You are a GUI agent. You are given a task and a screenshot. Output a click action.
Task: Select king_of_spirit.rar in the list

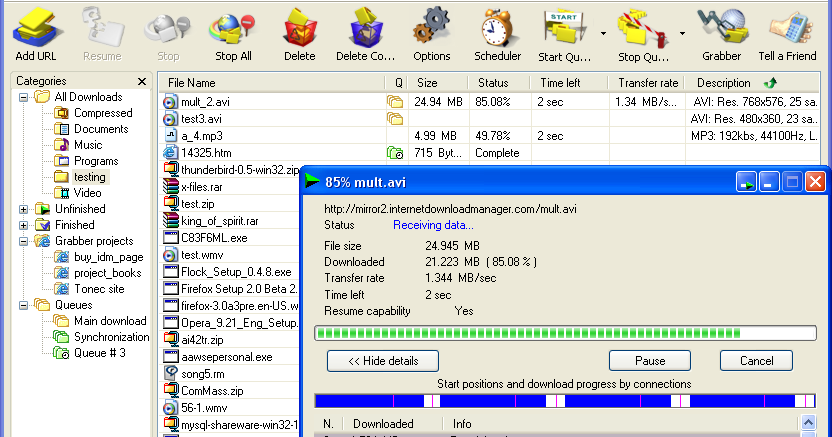point(220,221)
